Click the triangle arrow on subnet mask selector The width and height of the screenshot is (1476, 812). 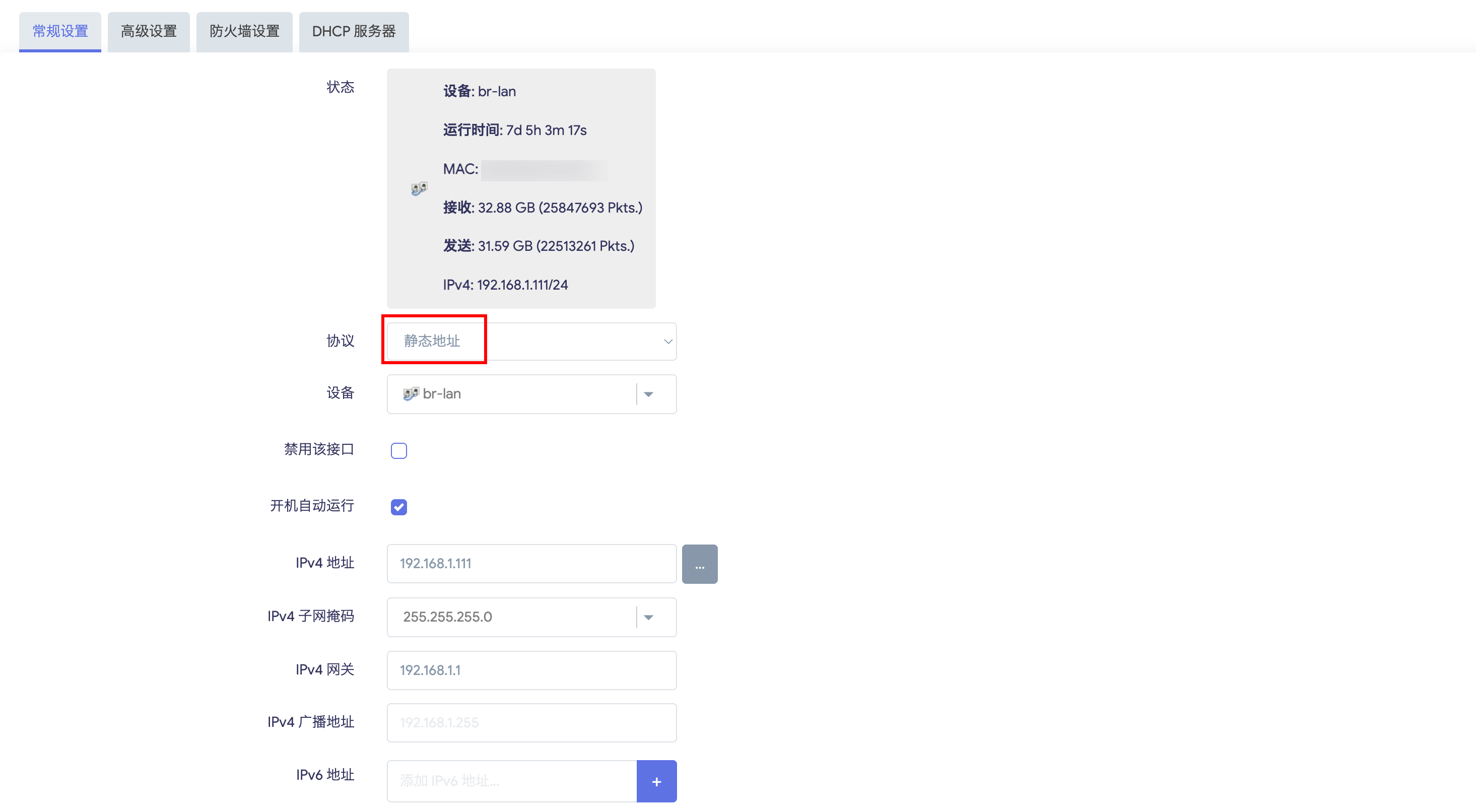tap(649, 617)
